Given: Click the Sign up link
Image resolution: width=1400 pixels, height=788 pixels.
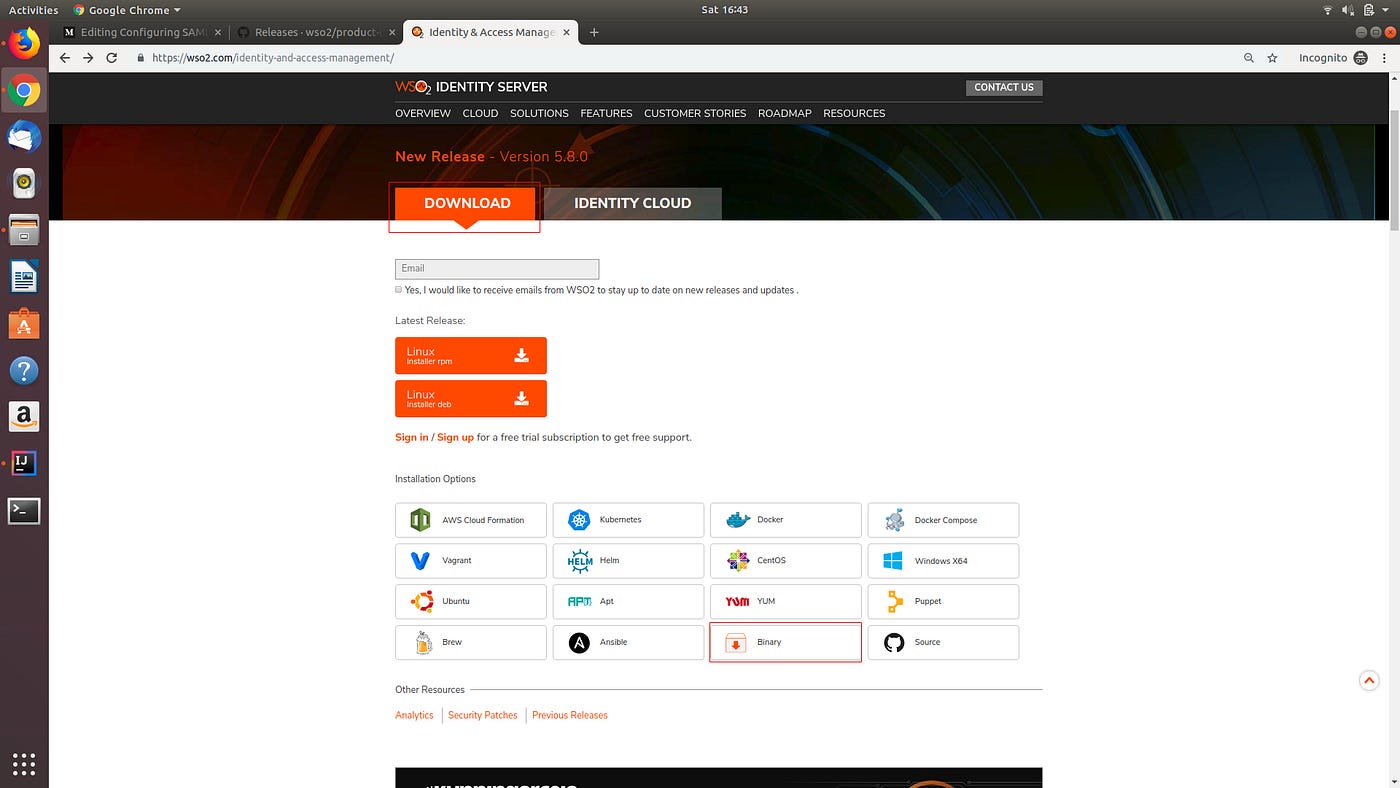Looking at the screenshot, I should tap(455, 437).
